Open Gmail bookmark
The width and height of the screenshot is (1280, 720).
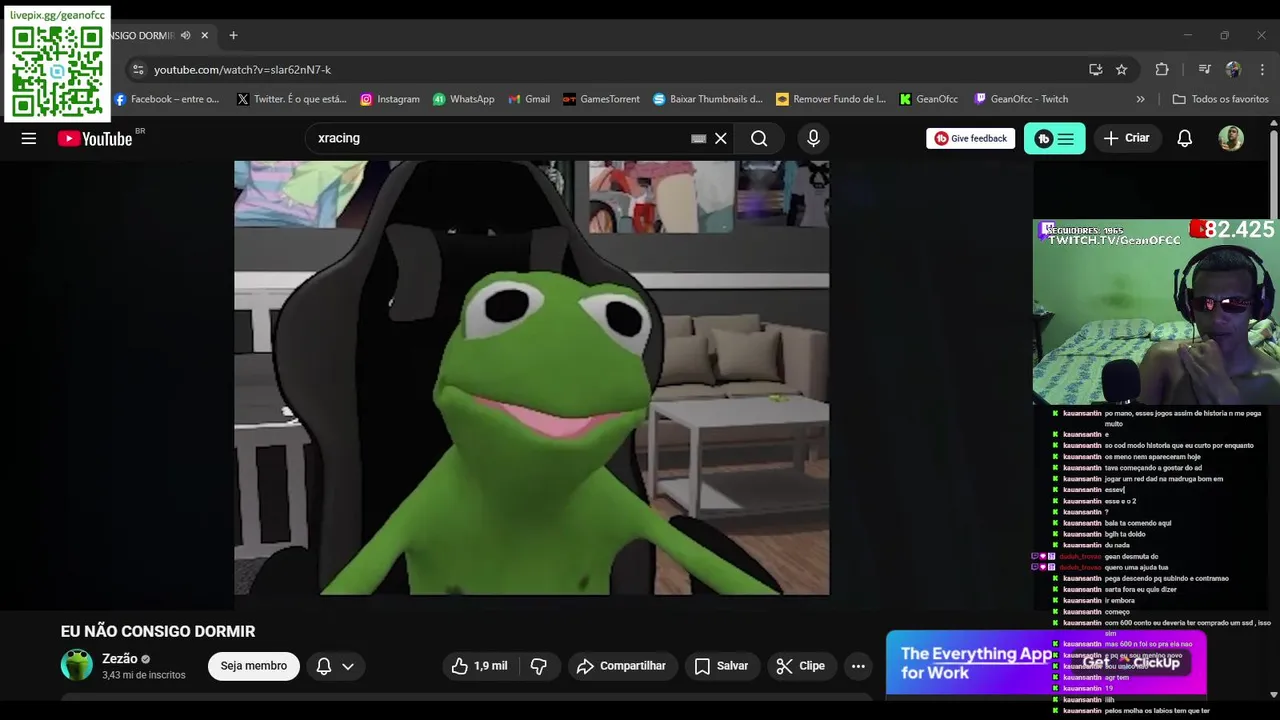click(x=529, y=99)
